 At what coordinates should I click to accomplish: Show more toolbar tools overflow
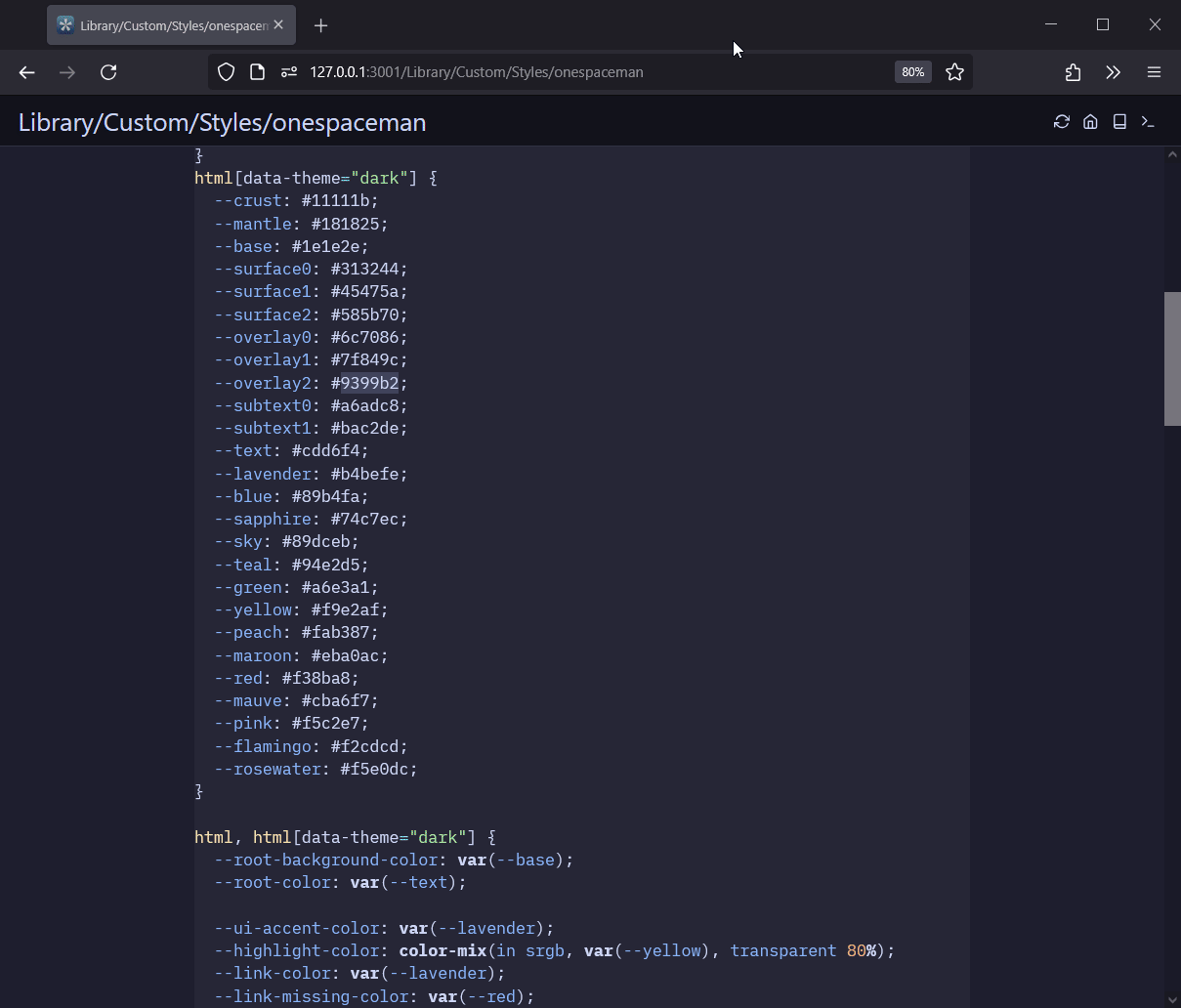pos(1114,72)
